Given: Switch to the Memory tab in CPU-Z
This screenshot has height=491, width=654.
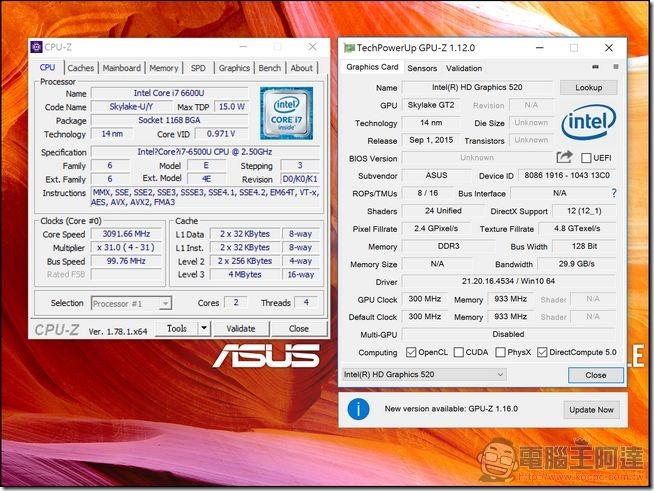Looking at the screenshot, I should [164, 68].
